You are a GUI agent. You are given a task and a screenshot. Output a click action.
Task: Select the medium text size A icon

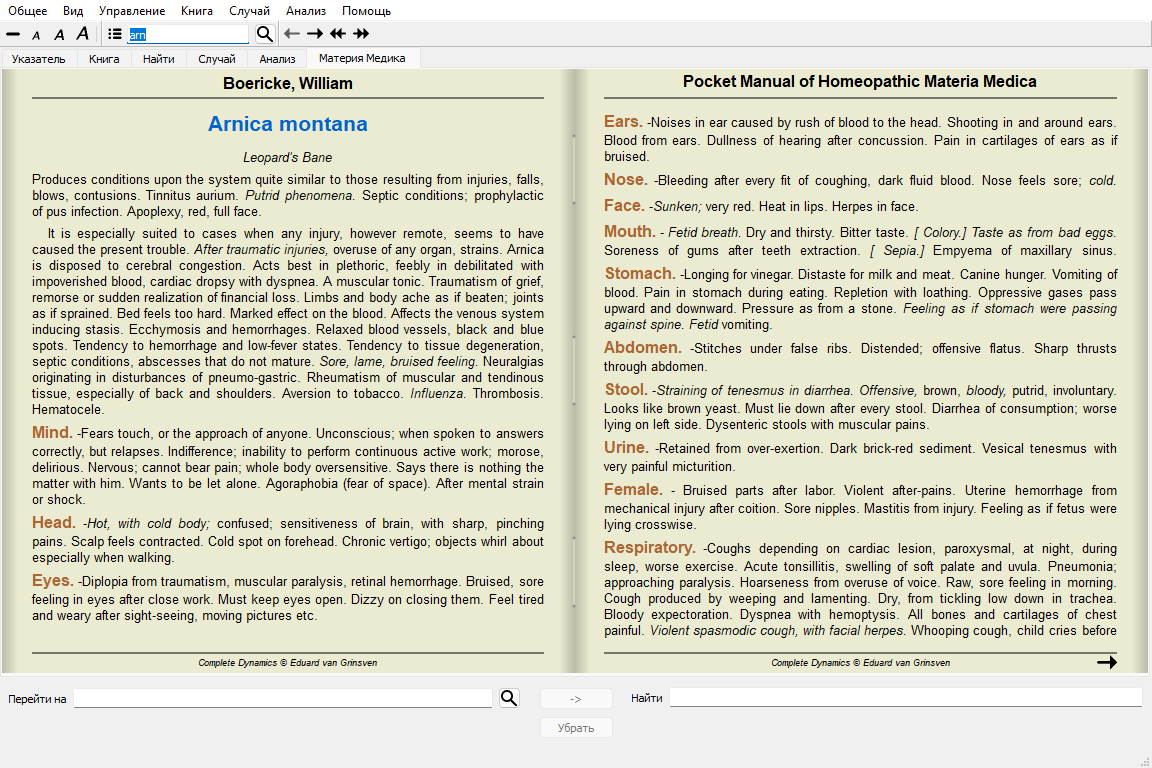[59, 35]
